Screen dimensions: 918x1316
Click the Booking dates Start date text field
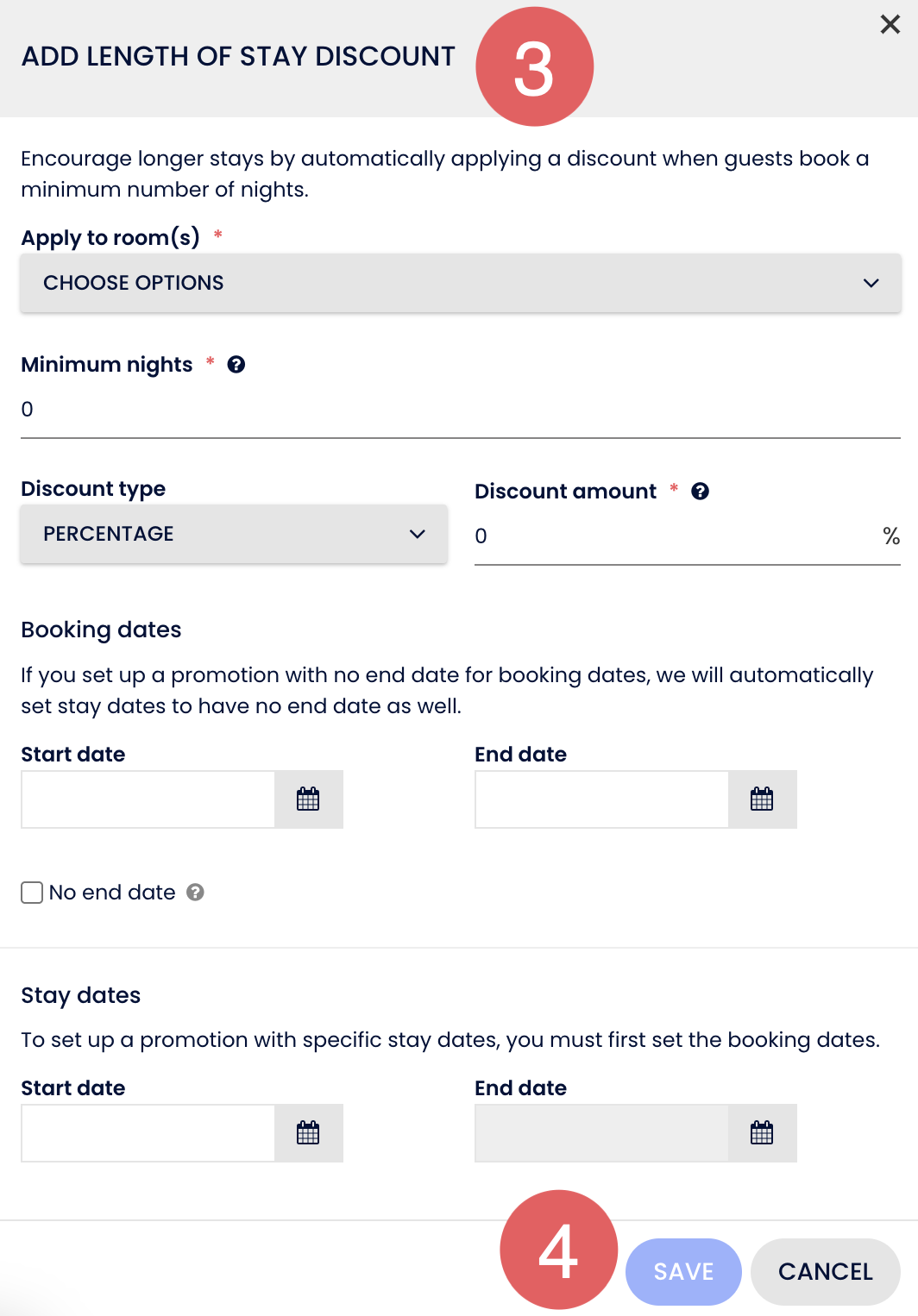pos(148,799)
